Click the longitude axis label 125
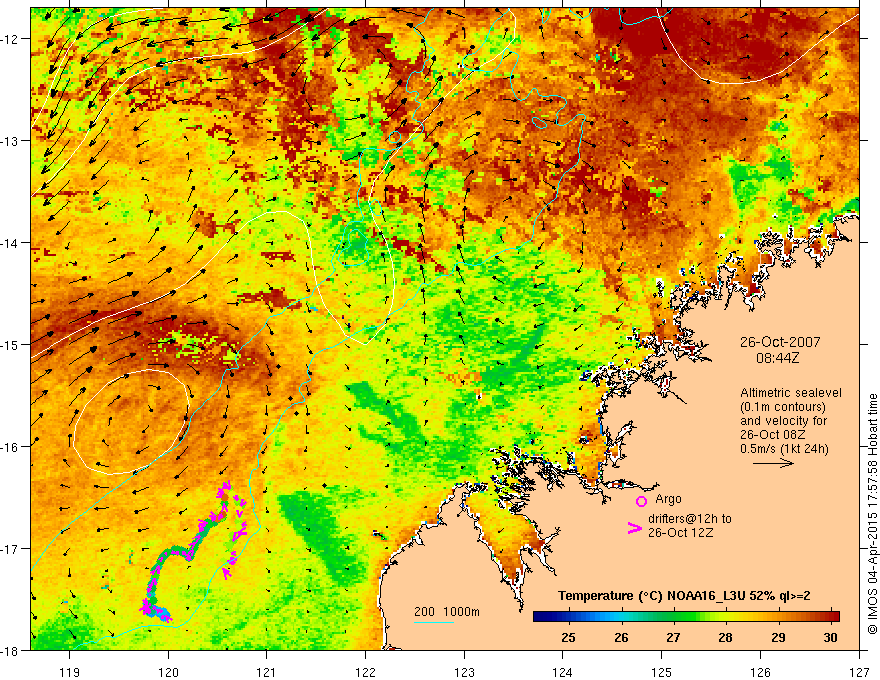 pyautogui.click(x=662, y=672)
